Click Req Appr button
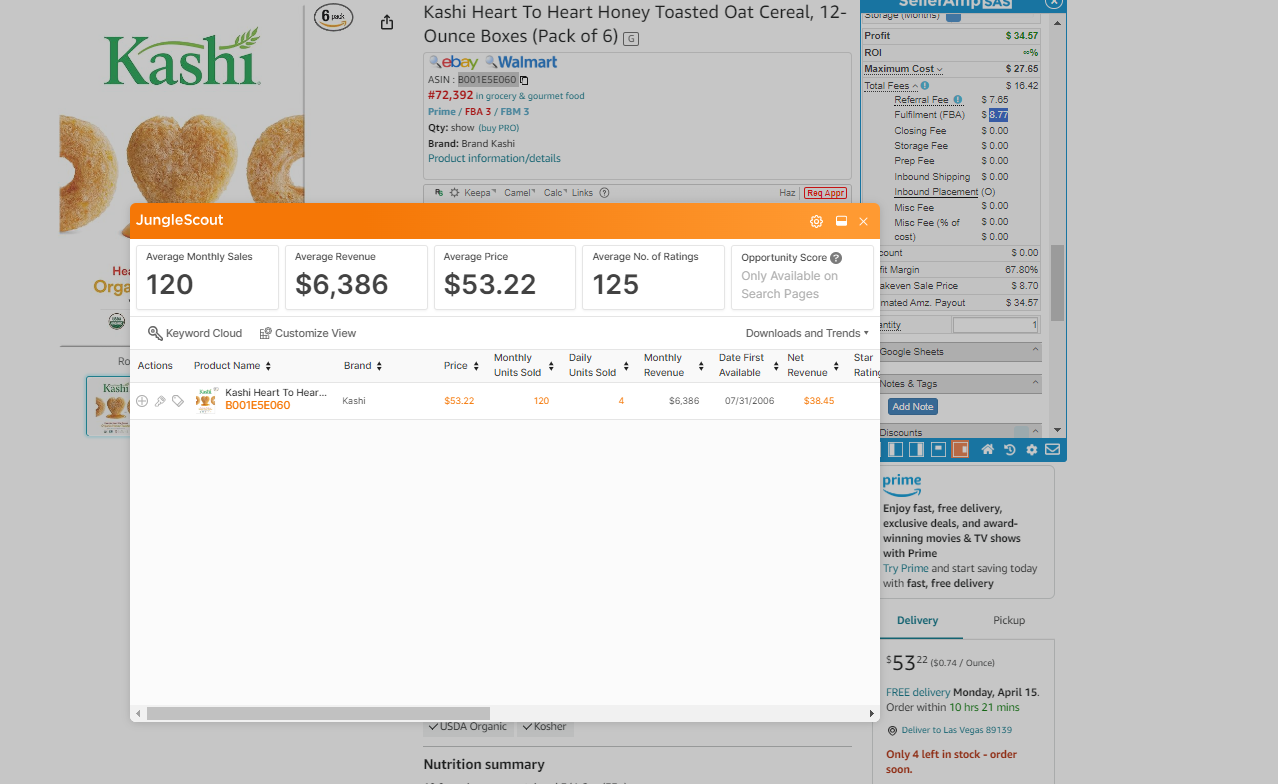Image resolution: width=1278 pixels, height=784 pixels. pos(825,193)
